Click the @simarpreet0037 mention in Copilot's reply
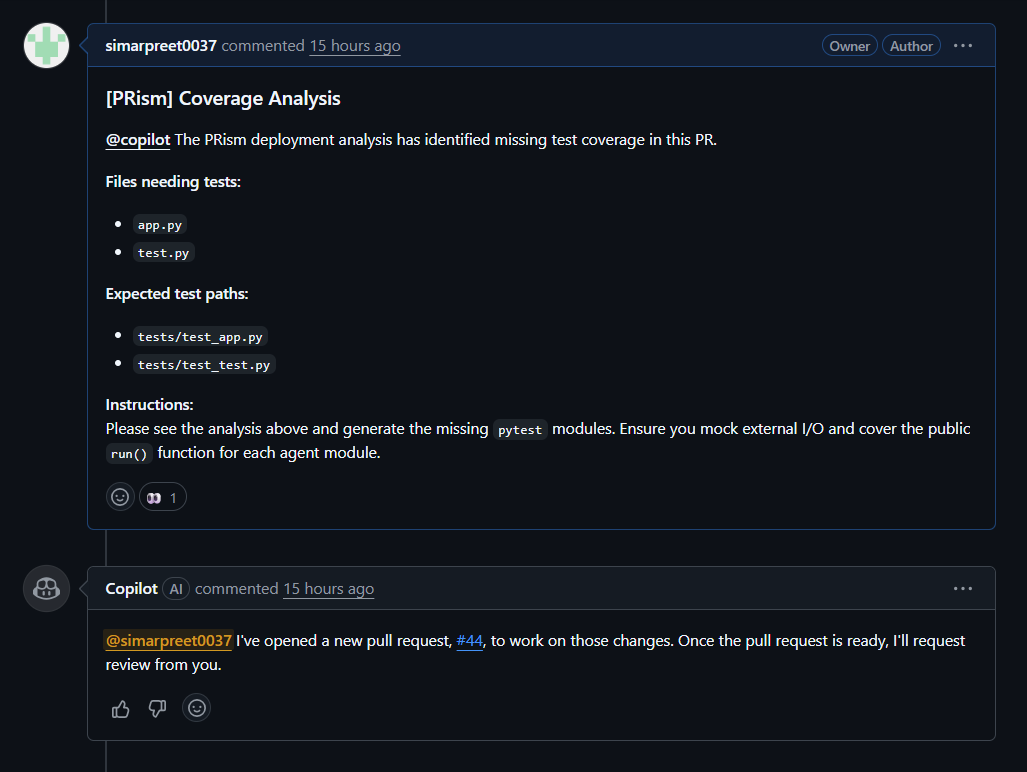Image resolution: width=1027 pixels, height=772 pixels. pyautogui.click(x=168, y=640)
